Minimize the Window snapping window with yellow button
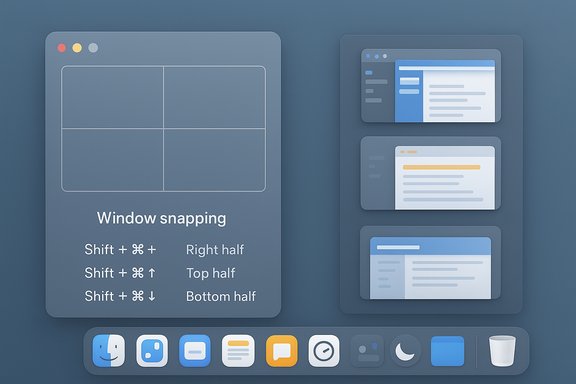The height and width of the screenshot is (384, 576). [x=77, y=48]
